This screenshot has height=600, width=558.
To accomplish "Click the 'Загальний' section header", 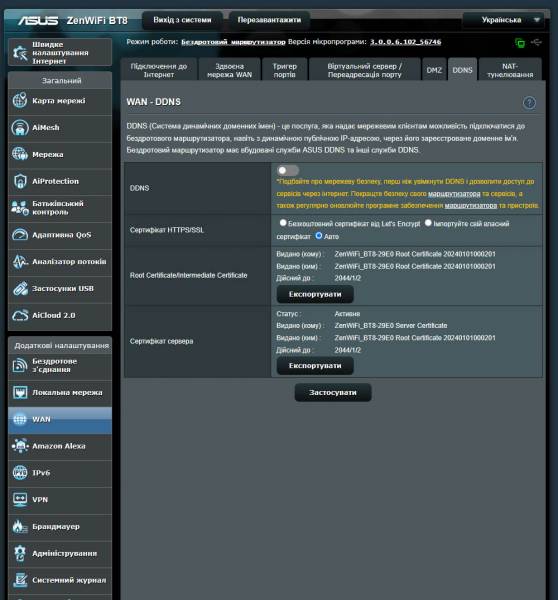I will point(61,81).
